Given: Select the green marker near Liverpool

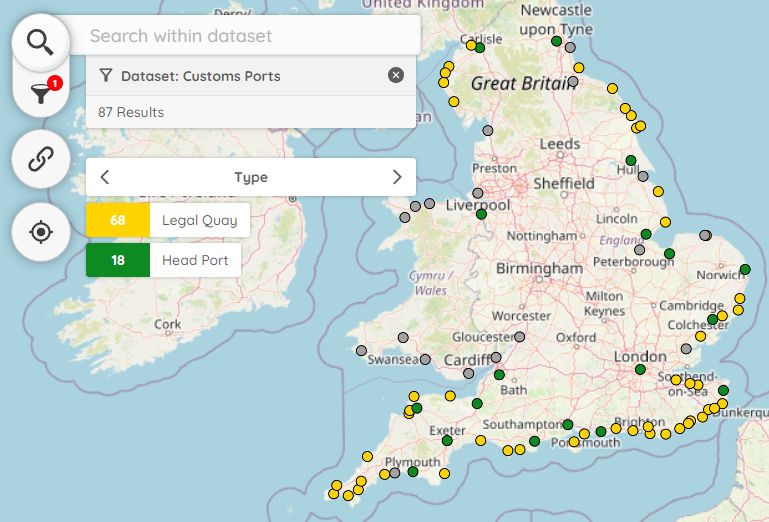Looking at the screenshot, I should tap(481, 214).
